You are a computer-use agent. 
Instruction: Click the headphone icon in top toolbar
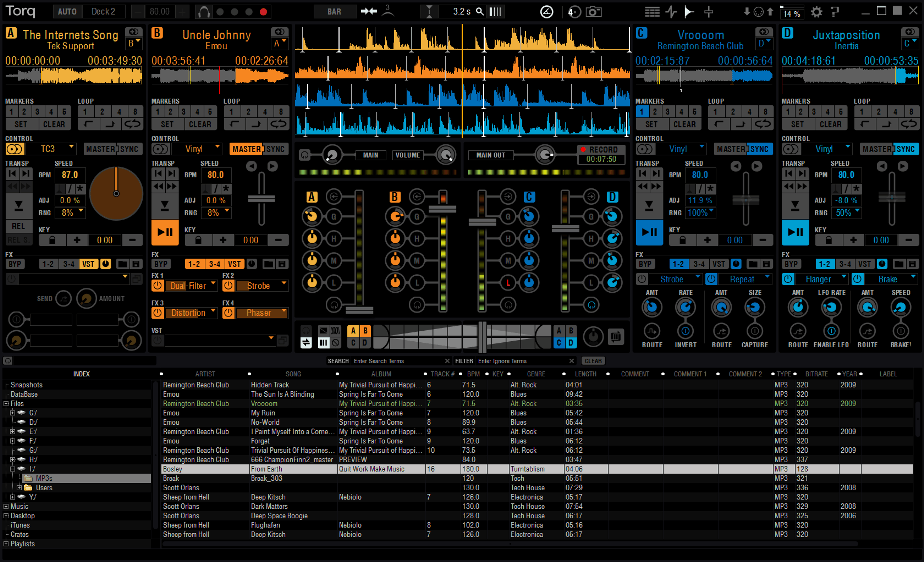[x=204, y=12]
